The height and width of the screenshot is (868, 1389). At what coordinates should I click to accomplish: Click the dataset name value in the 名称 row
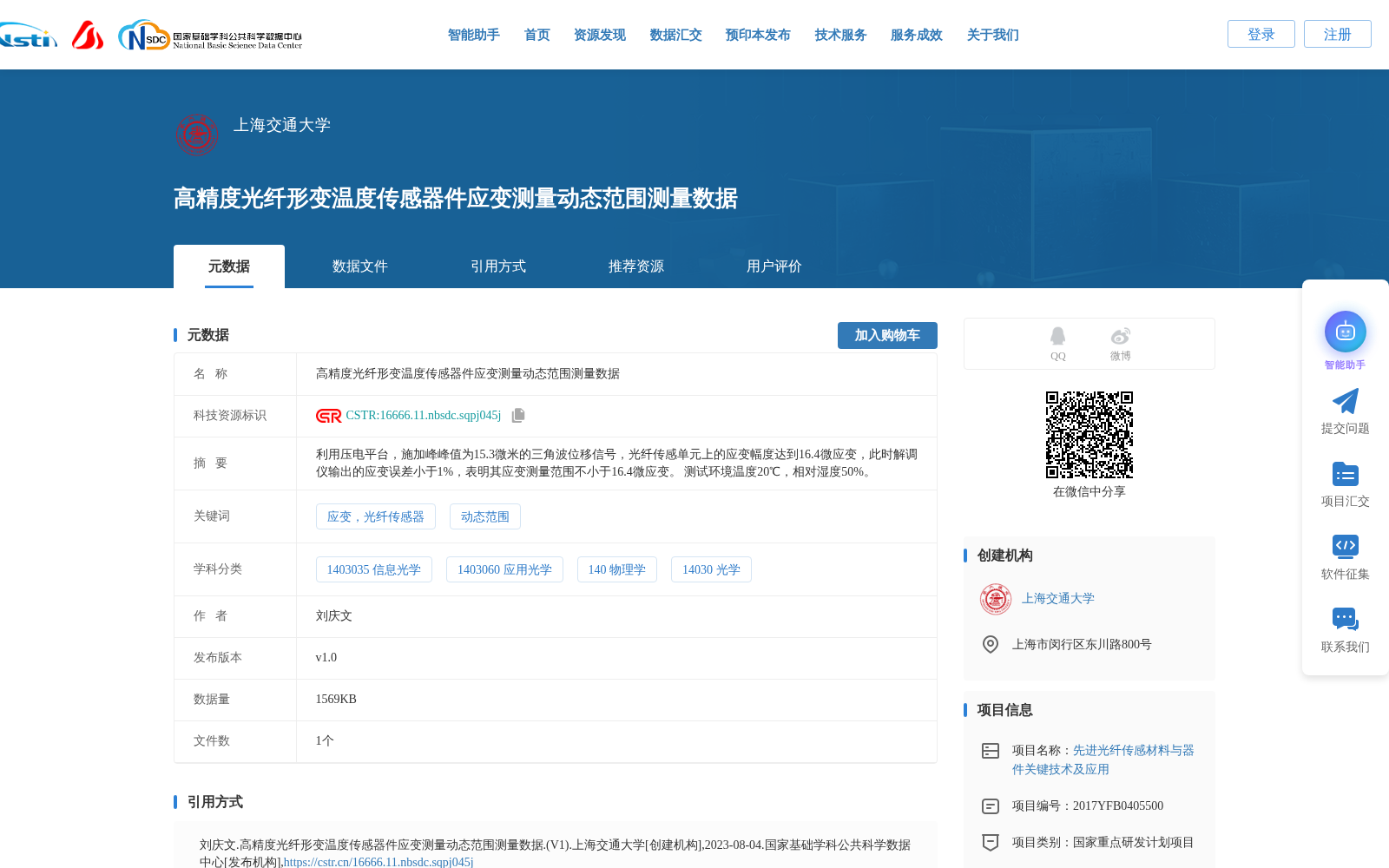click(467, 374)
